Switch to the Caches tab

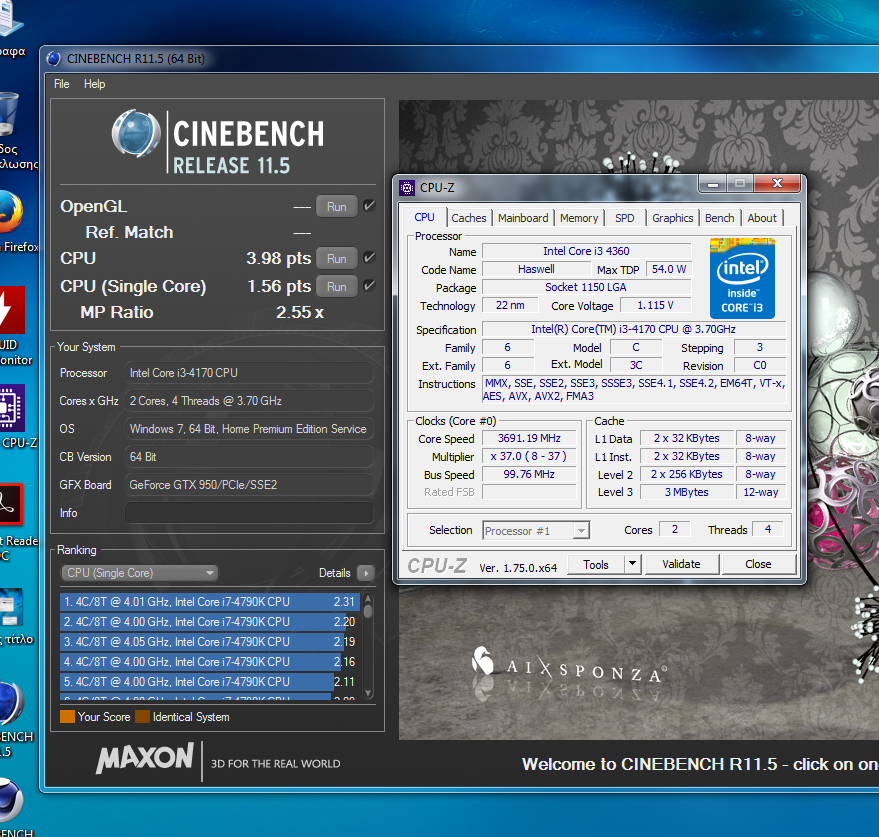[469, 218]
